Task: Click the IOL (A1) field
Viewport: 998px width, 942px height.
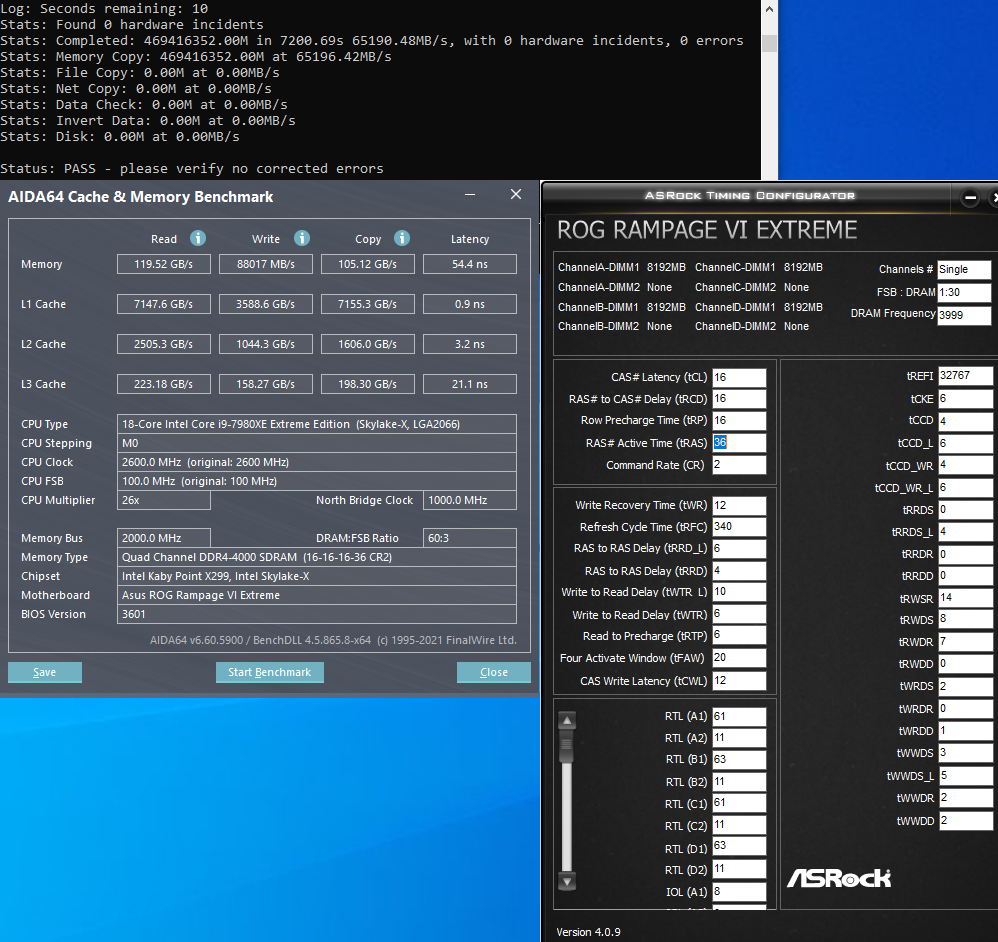Action: click(x=739, y=892)
